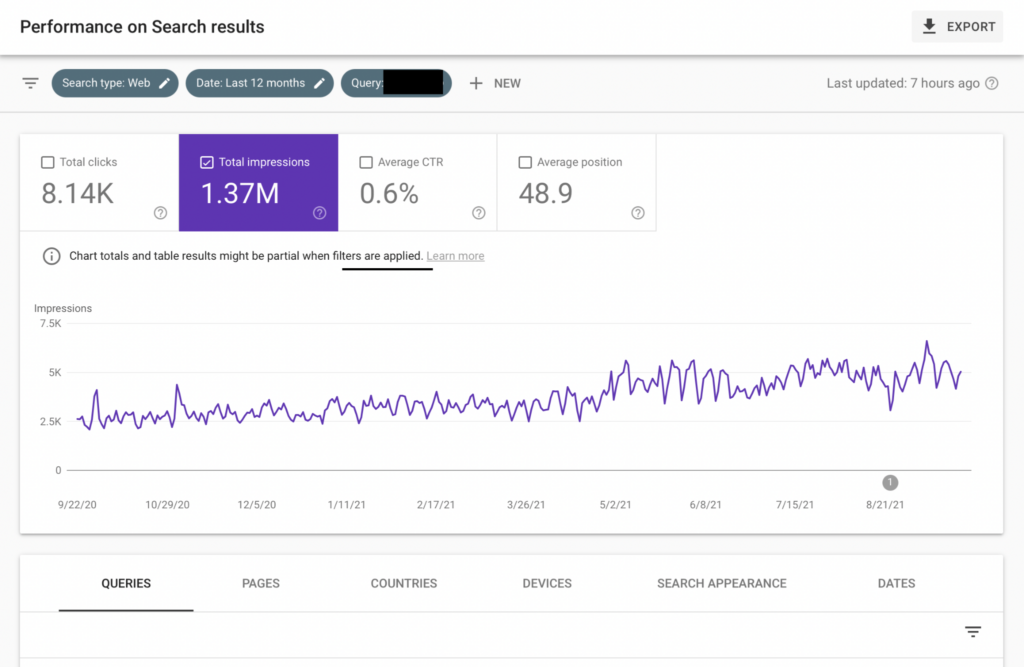1024x667 pixels.
Task: Click the 1/11/21 date label
Action: point(347,505)
